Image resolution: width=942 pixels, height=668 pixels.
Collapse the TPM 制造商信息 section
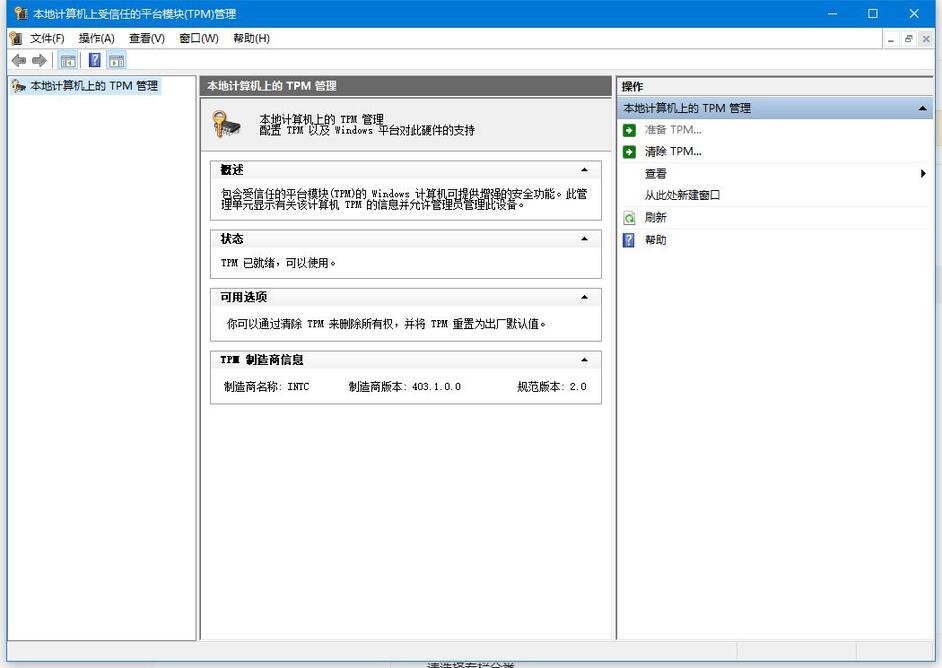584,360
